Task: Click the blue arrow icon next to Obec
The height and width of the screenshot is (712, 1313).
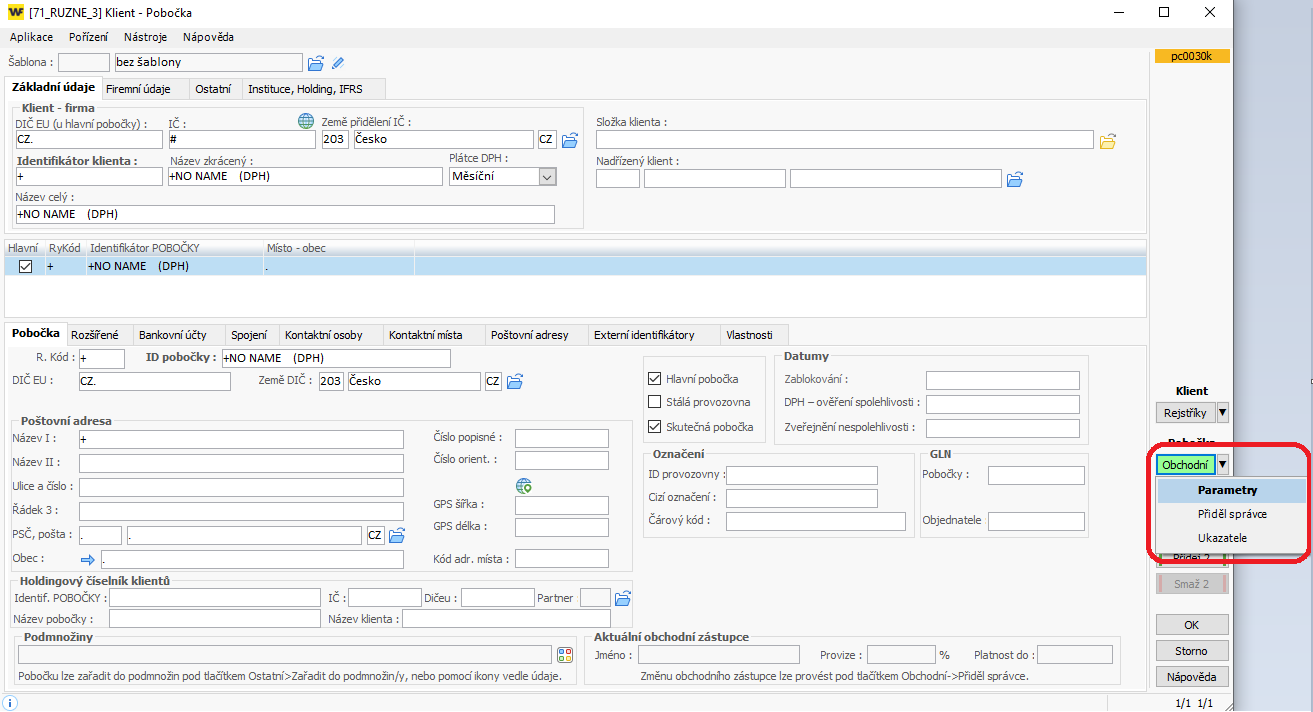Action: [x=87, y=559]
